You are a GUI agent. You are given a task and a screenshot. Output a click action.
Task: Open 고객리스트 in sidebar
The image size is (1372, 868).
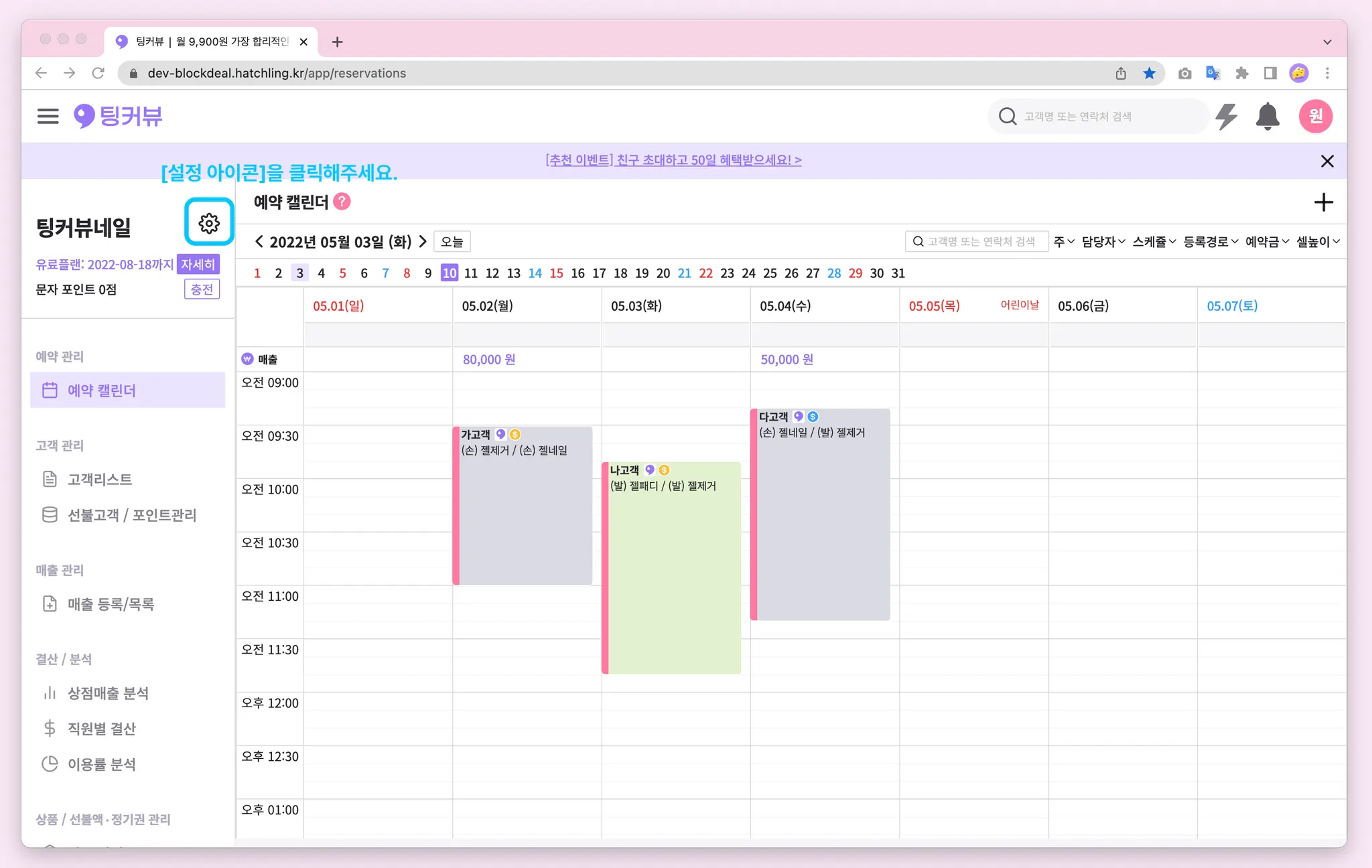(x=100, y=480)
